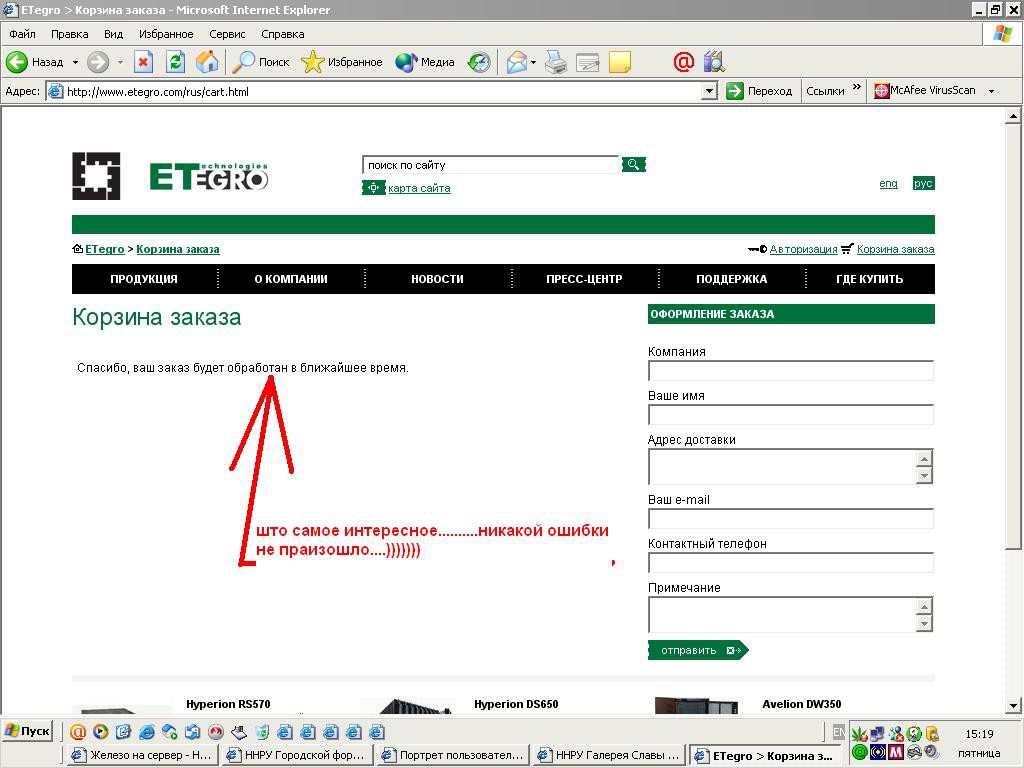Click the red @ icon in the toolbar
Screen dimensions: 1024x768
click(683, 62)
